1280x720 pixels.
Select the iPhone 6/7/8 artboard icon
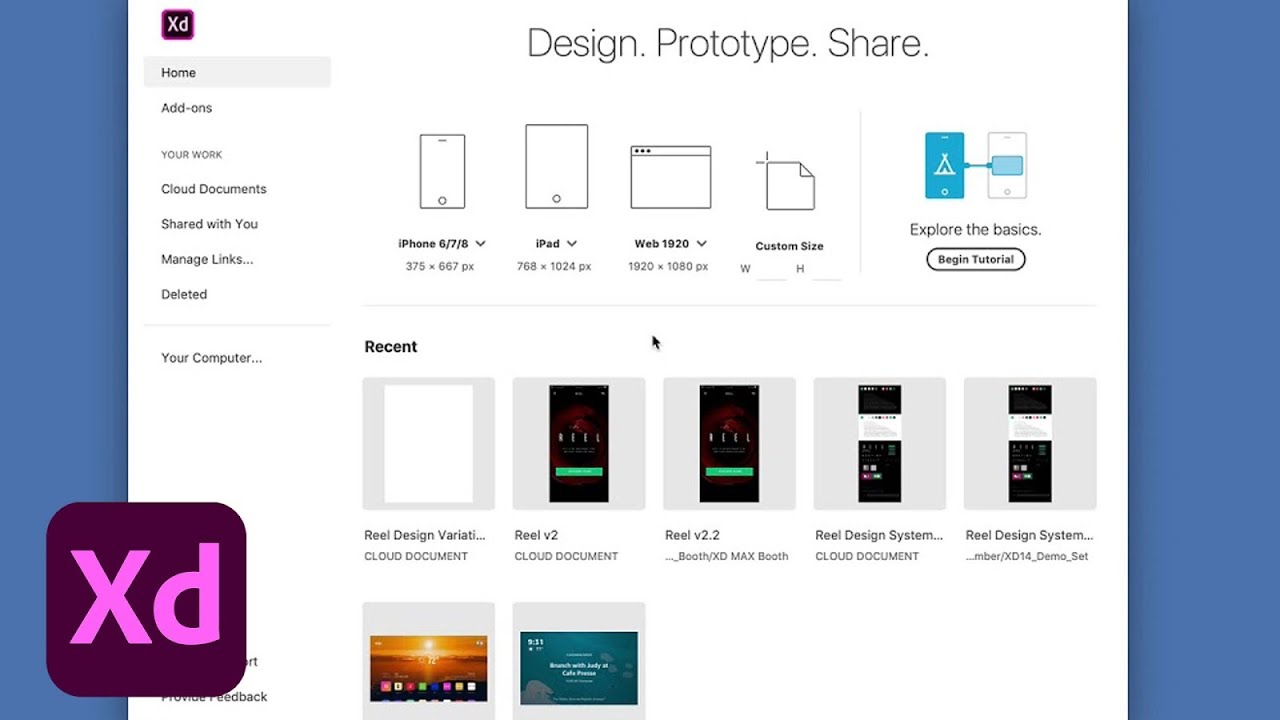pos(442,171)
